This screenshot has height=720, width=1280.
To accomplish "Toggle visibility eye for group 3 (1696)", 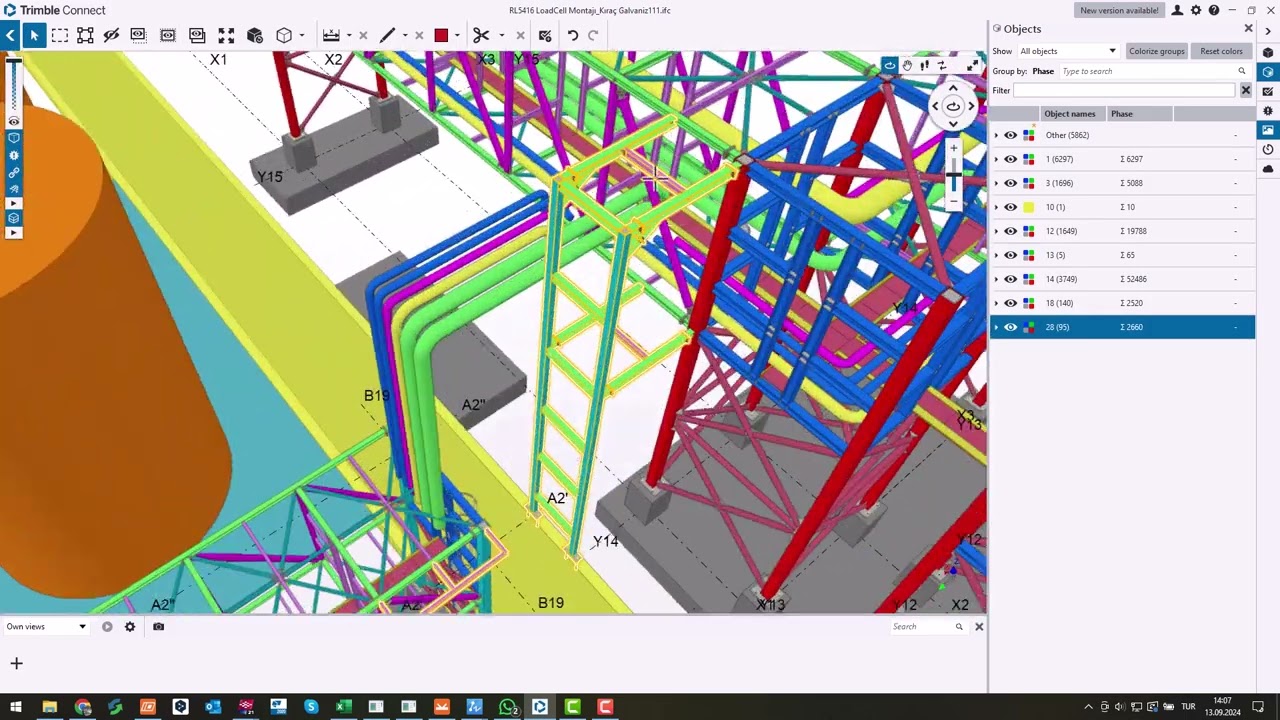I will pyautogui.click(x=1011, y=183).
